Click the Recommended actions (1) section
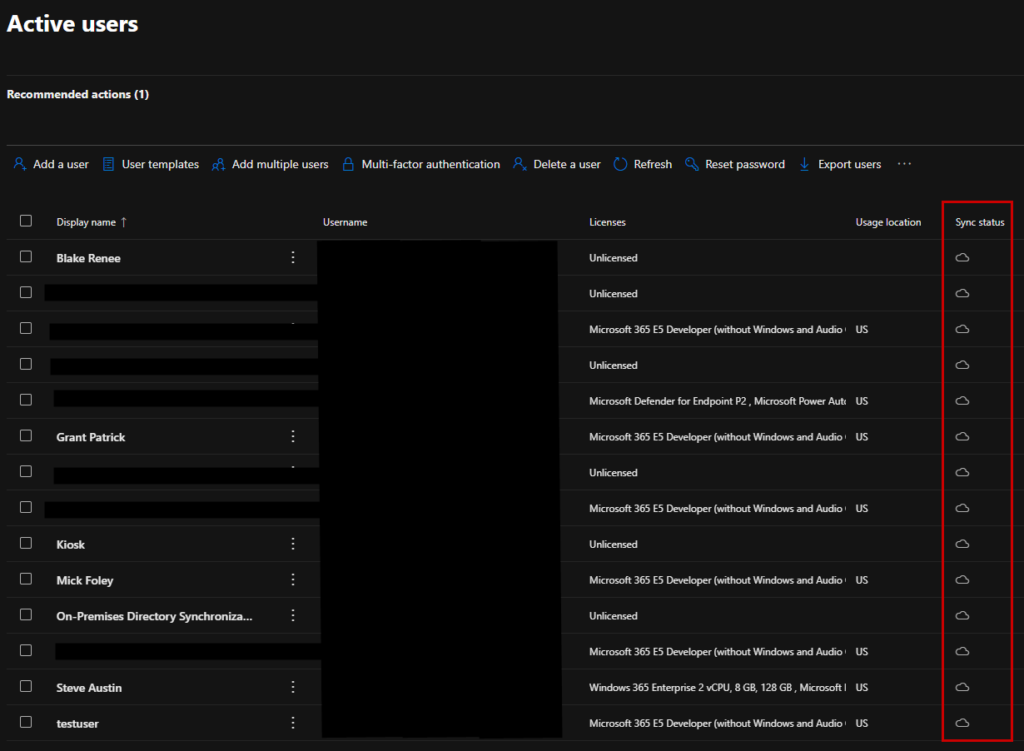The height and width of the screenshot is (751, 1024). tap(78, 94)
